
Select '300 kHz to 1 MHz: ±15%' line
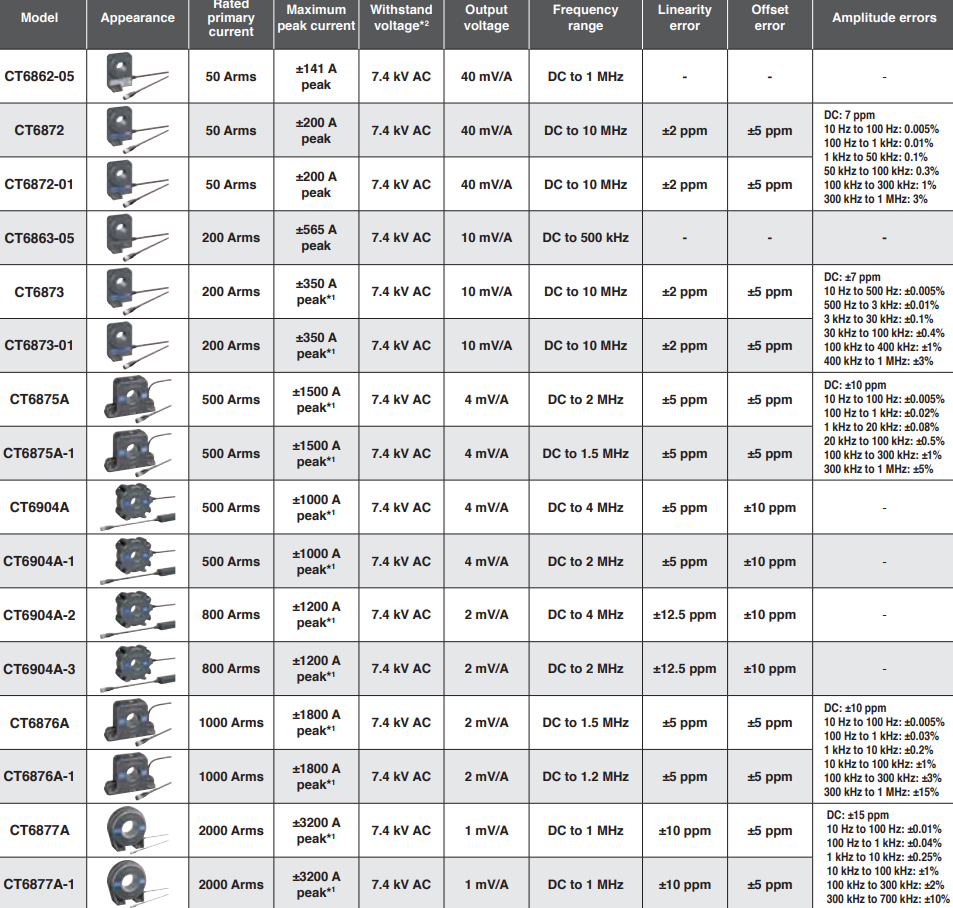tap(881, 792)
